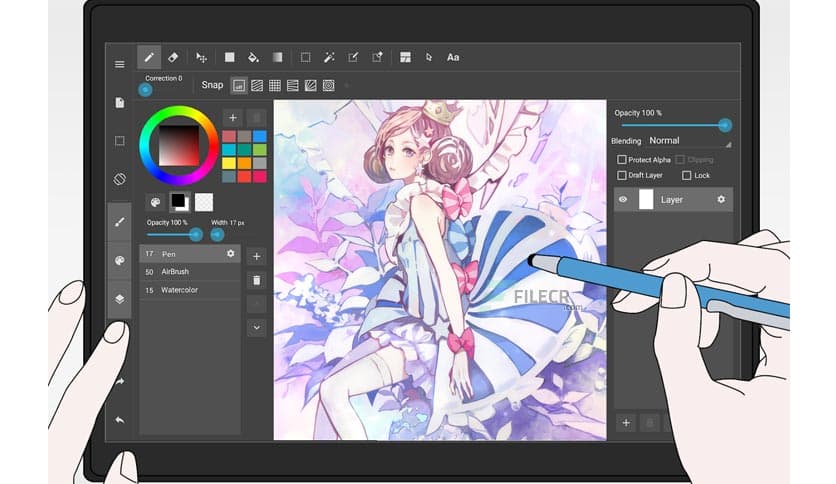
Task: Select the Magic Wand tool
Action: tap(329, 57)
